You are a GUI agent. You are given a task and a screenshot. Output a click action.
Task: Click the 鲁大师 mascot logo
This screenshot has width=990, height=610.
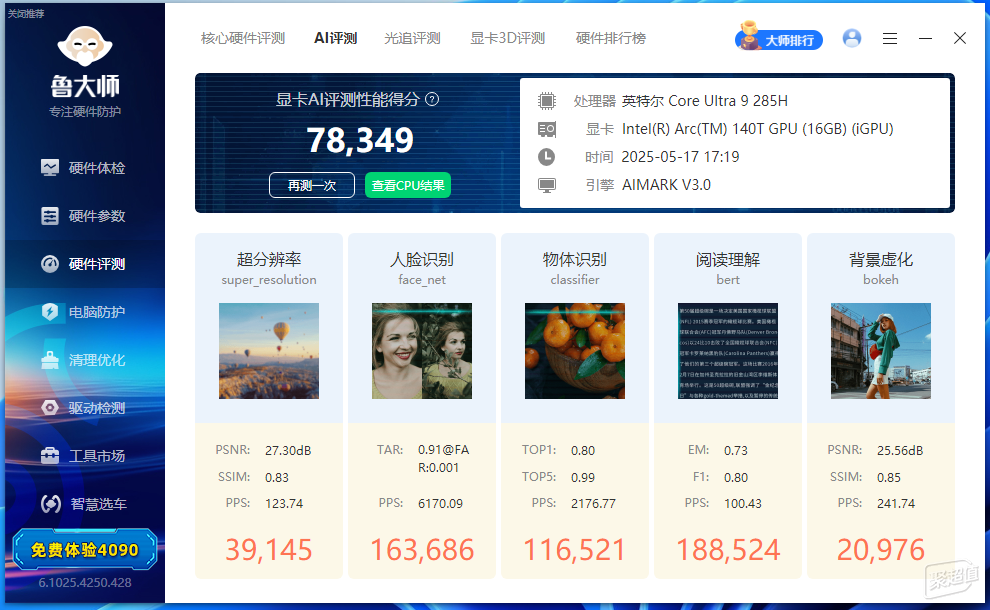click(x=85, y=46)
